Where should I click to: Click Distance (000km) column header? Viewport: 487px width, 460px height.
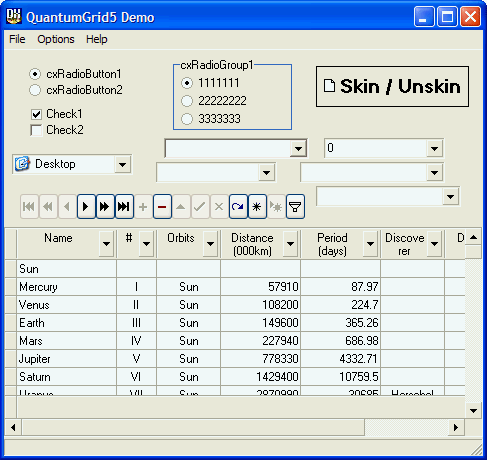252,244
